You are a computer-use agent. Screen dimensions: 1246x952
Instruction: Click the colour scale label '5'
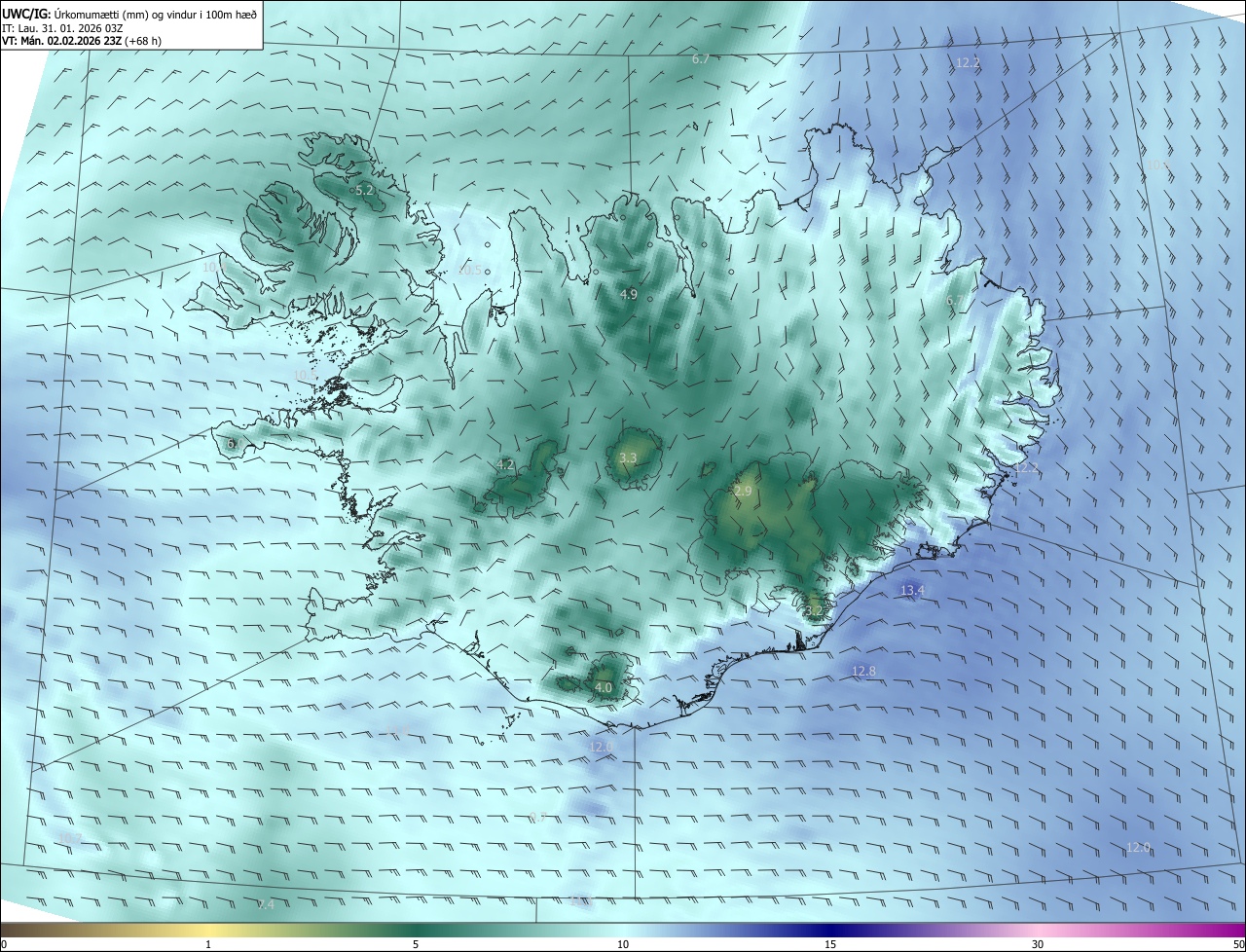point(416,944)
